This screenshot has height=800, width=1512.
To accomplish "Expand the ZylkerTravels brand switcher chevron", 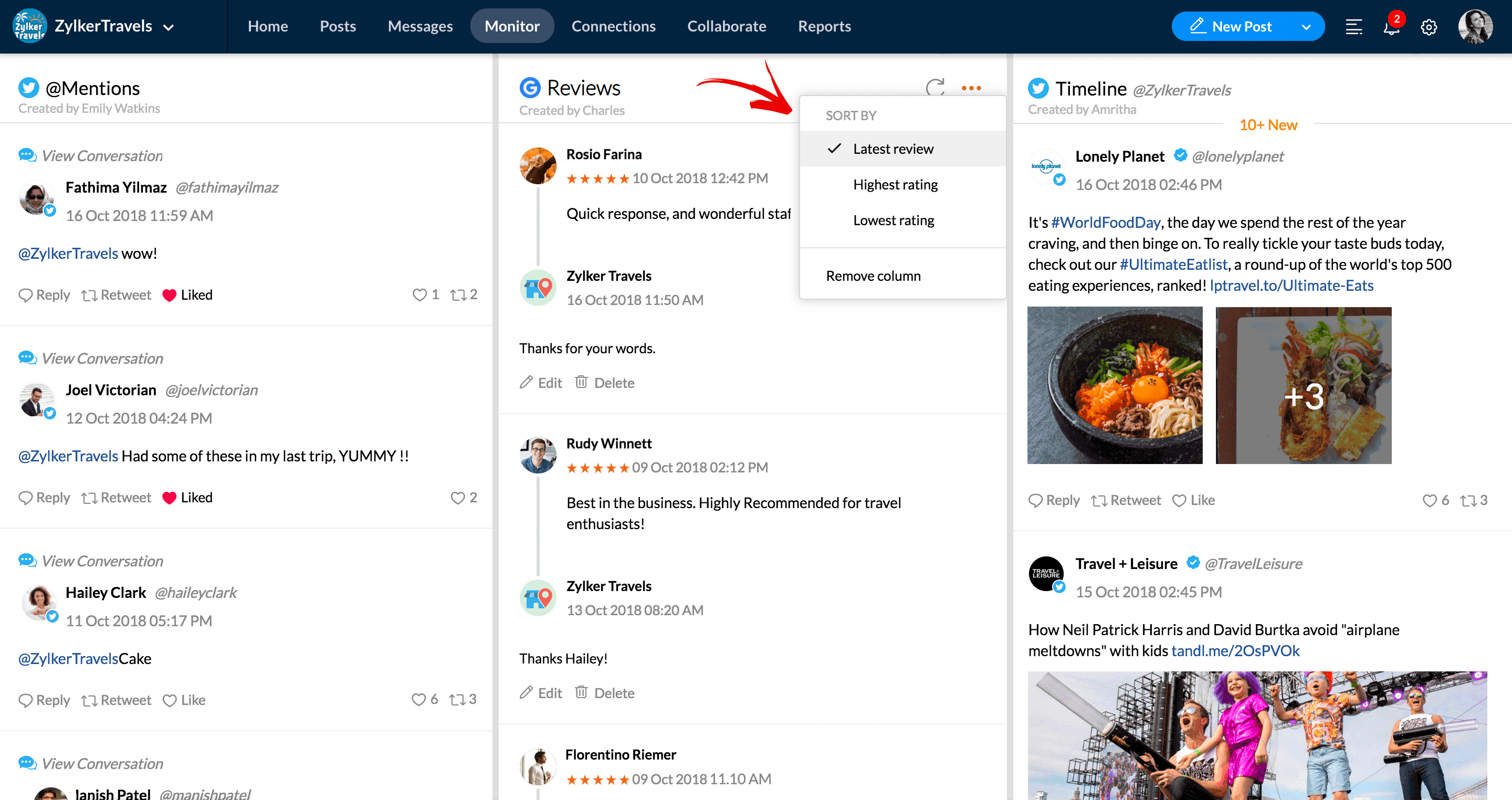I will click(x=169, y=27).
